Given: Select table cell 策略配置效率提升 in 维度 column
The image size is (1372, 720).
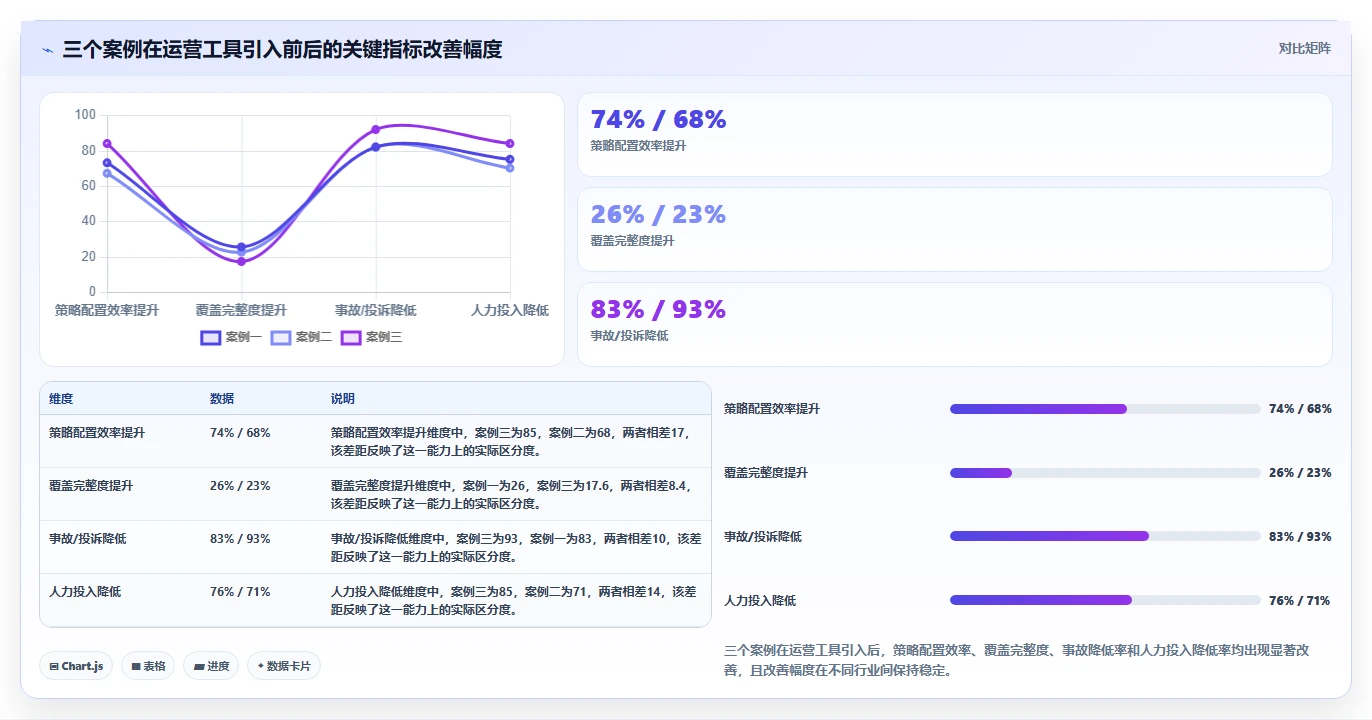Looking at the screenshot, I should pyautogui.click(x=97, y=433).
